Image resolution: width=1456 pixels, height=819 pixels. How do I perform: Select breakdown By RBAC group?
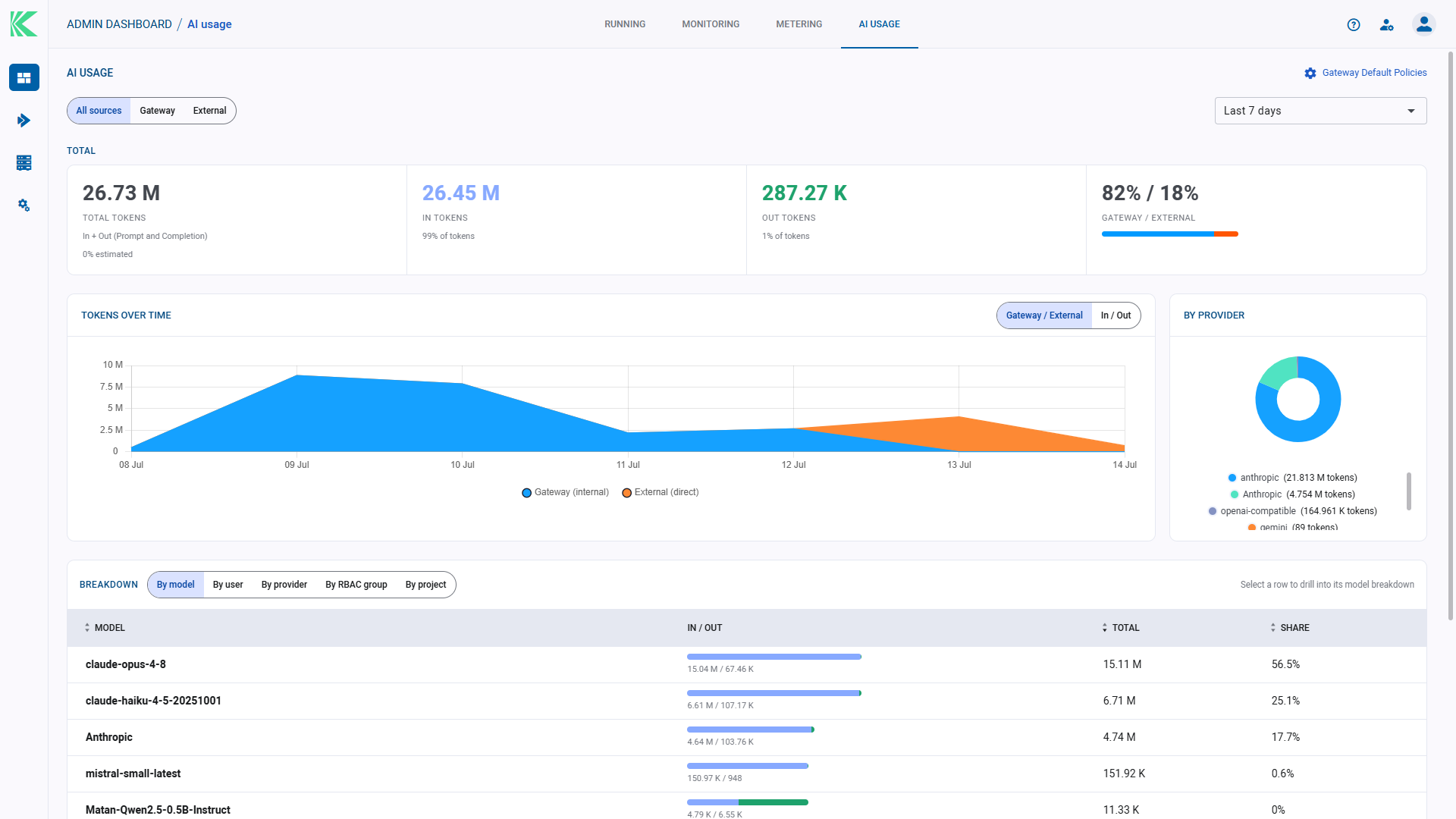tap(356, 585)
